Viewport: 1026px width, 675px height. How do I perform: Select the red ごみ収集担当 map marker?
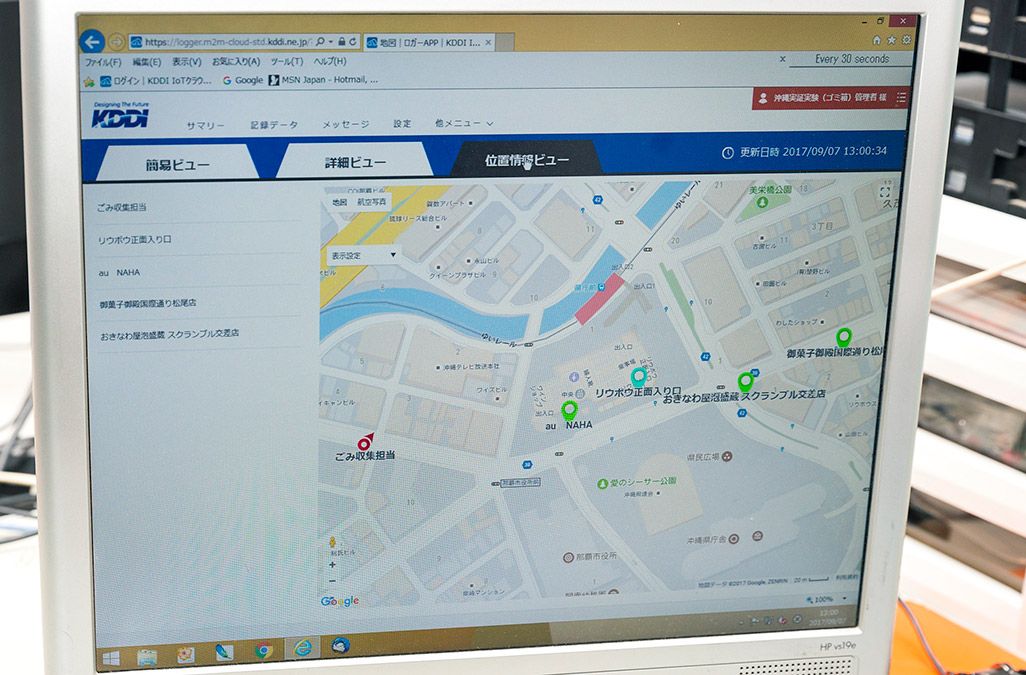tap(365, 443)
